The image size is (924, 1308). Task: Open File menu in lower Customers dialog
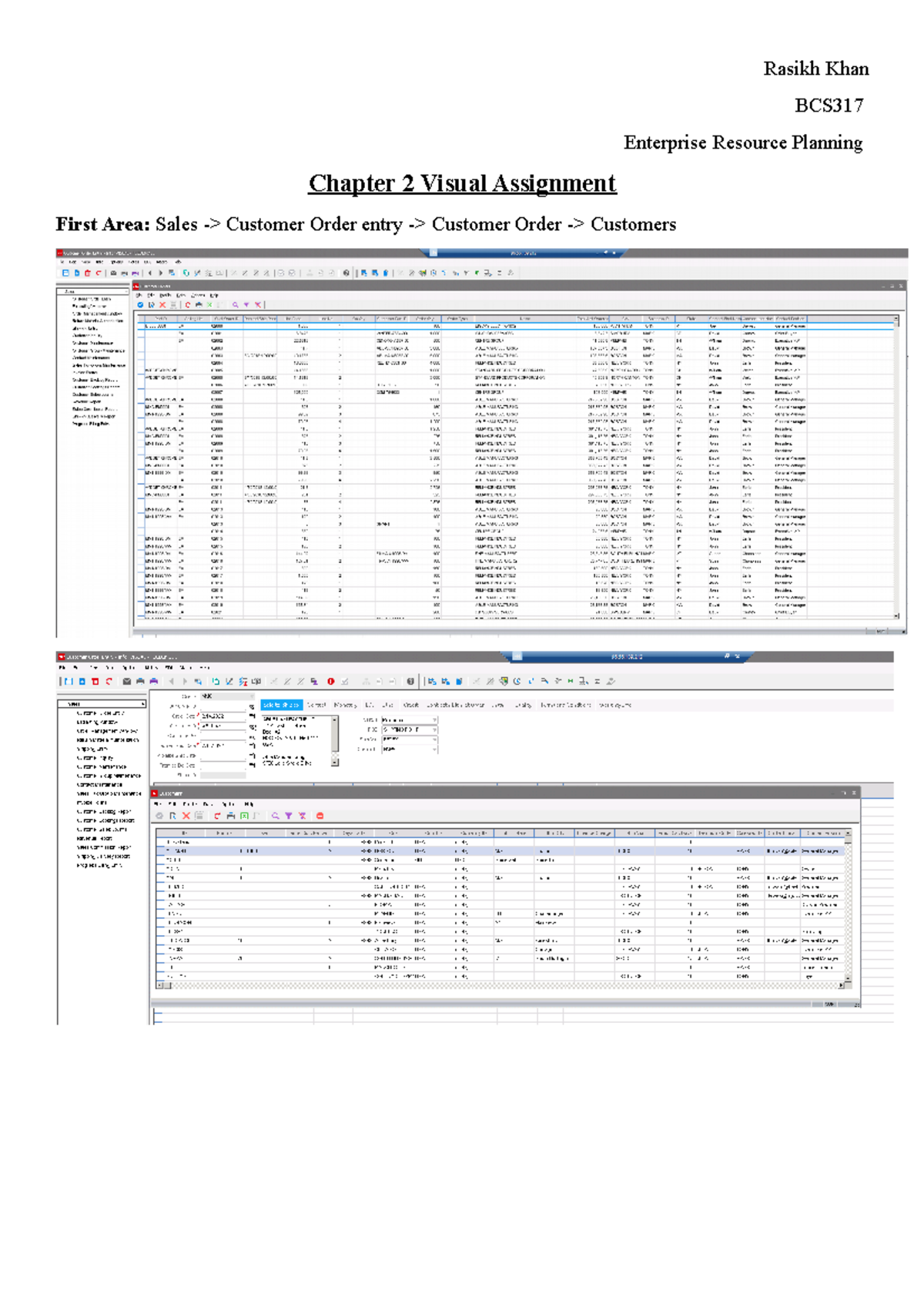158,804
